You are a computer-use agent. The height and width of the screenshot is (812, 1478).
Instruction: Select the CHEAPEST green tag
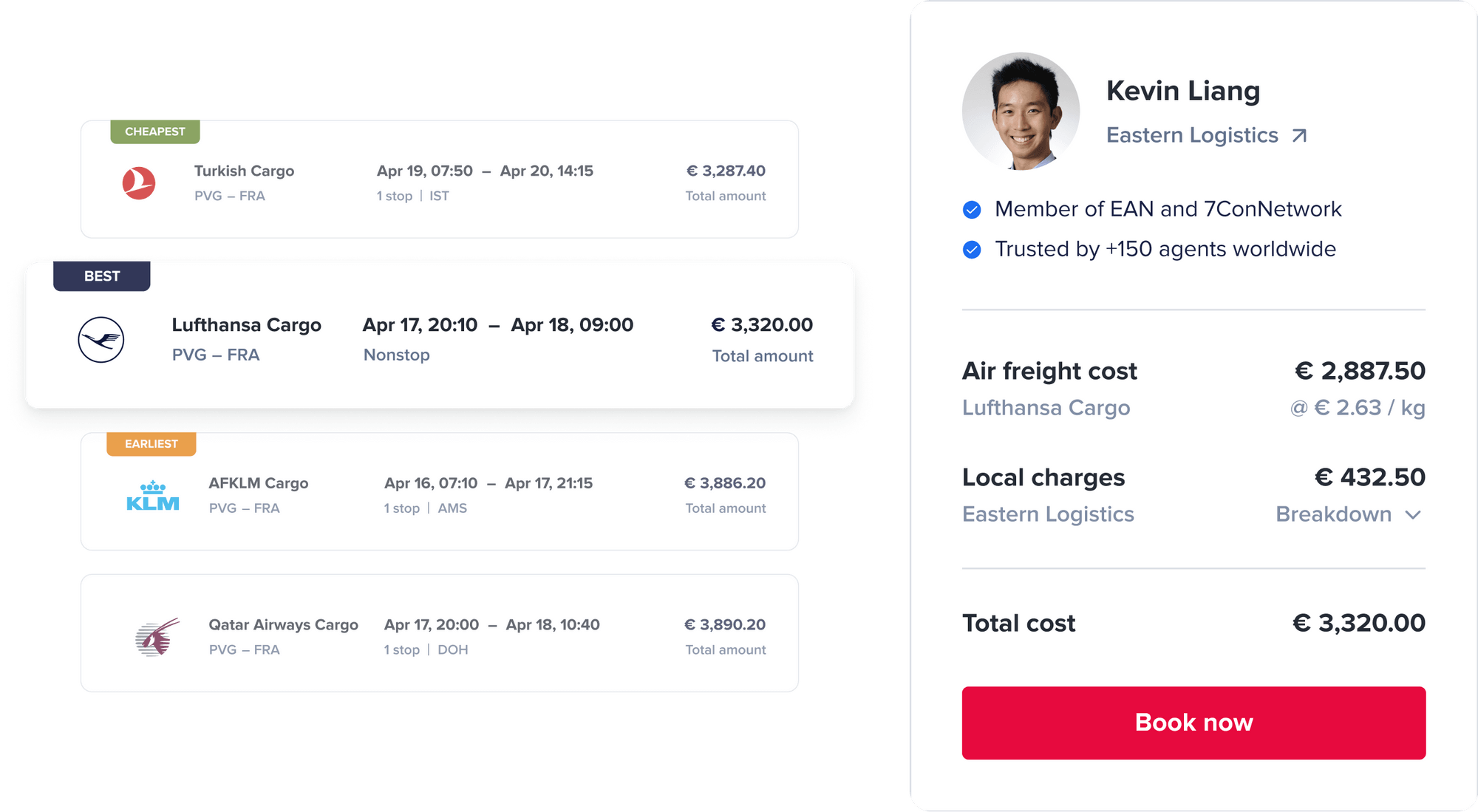pos(155,132)
